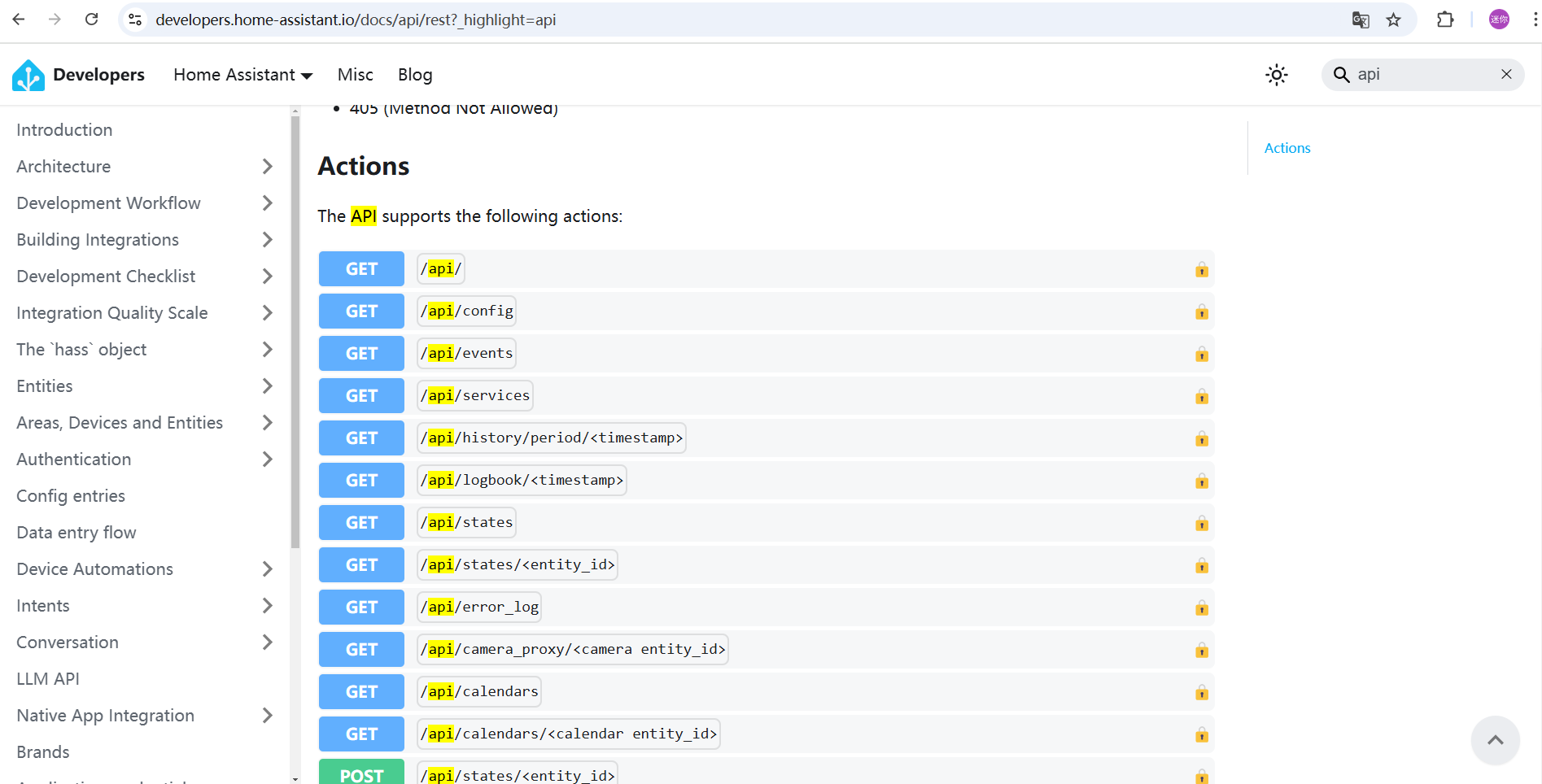Click the lock icon on /api/history/period row
This screenshot has width=1542, height=784.
(x=1201, y=439)
